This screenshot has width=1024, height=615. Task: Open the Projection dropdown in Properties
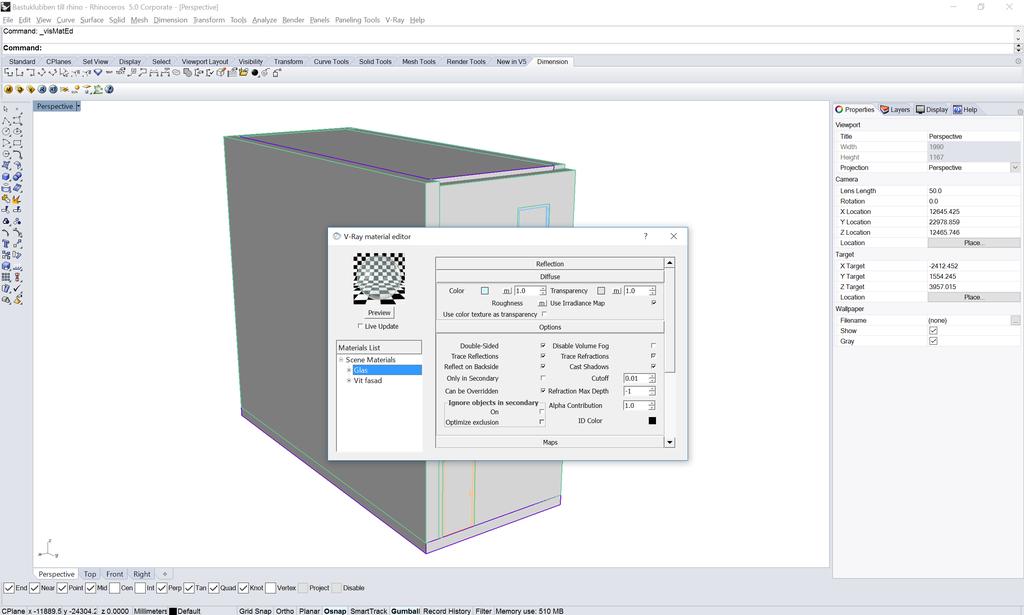1015,168
